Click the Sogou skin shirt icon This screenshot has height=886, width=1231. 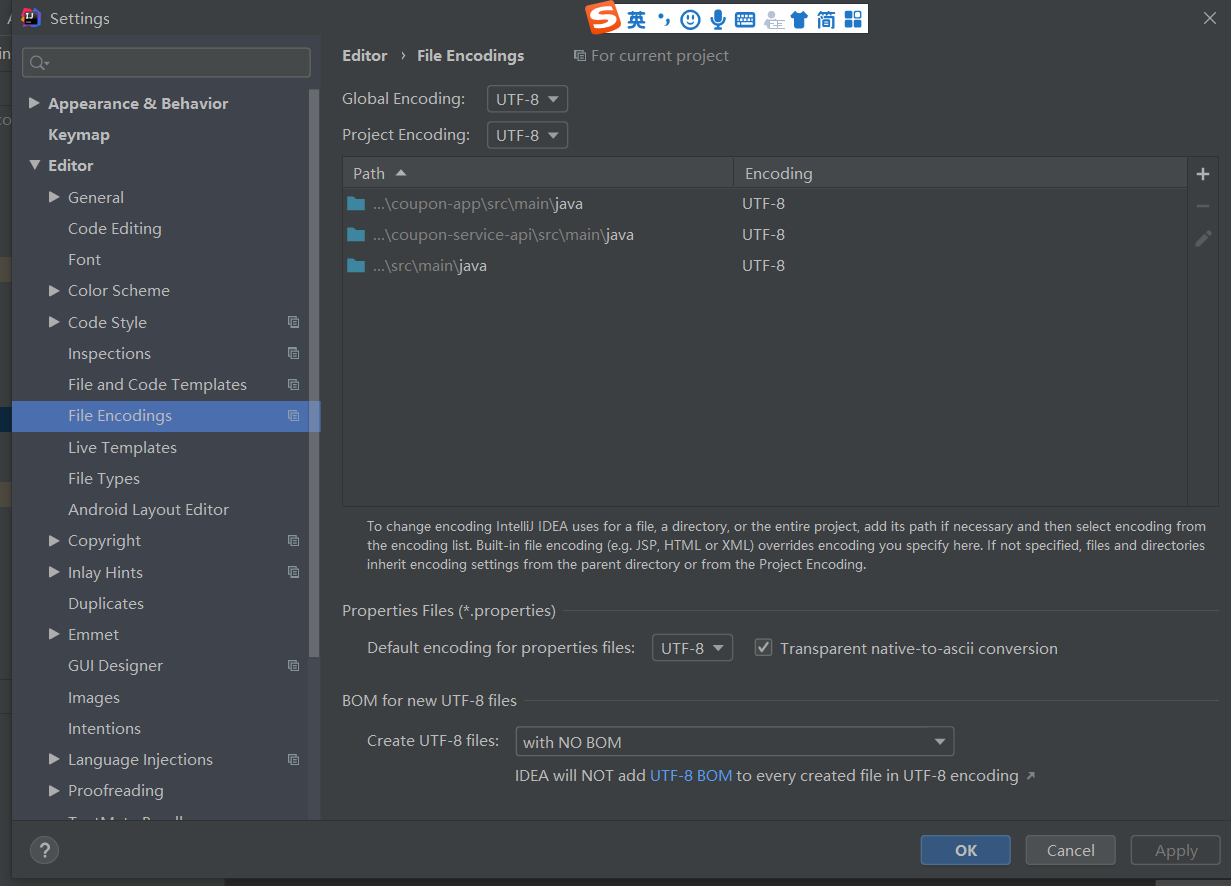point(799,19)
